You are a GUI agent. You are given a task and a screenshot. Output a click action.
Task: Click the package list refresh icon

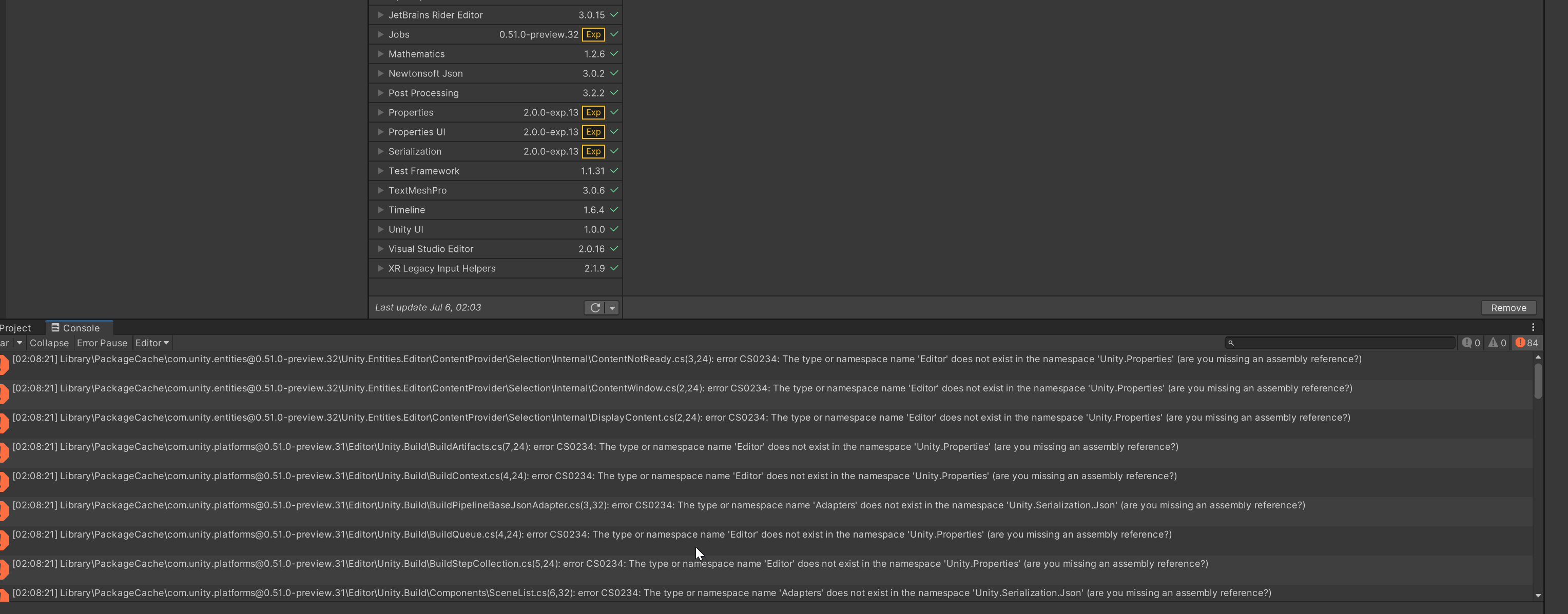pos(595,308)
